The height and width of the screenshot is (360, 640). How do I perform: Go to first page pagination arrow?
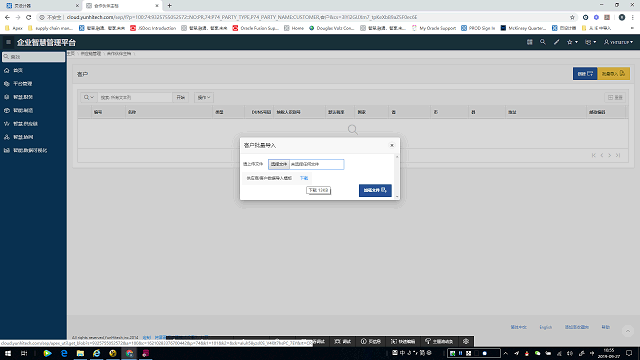(x=593, y=156)
